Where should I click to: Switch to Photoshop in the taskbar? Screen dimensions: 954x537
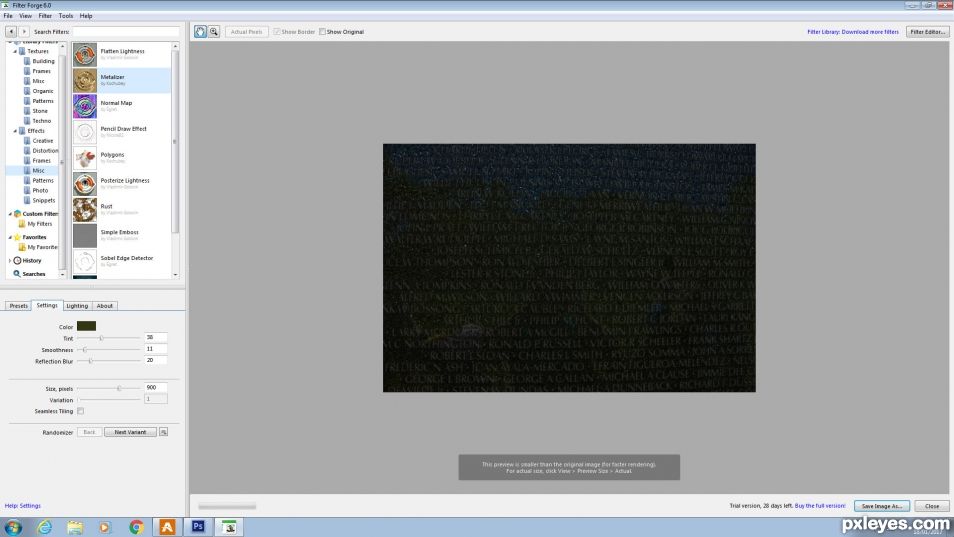coord(198,527)
